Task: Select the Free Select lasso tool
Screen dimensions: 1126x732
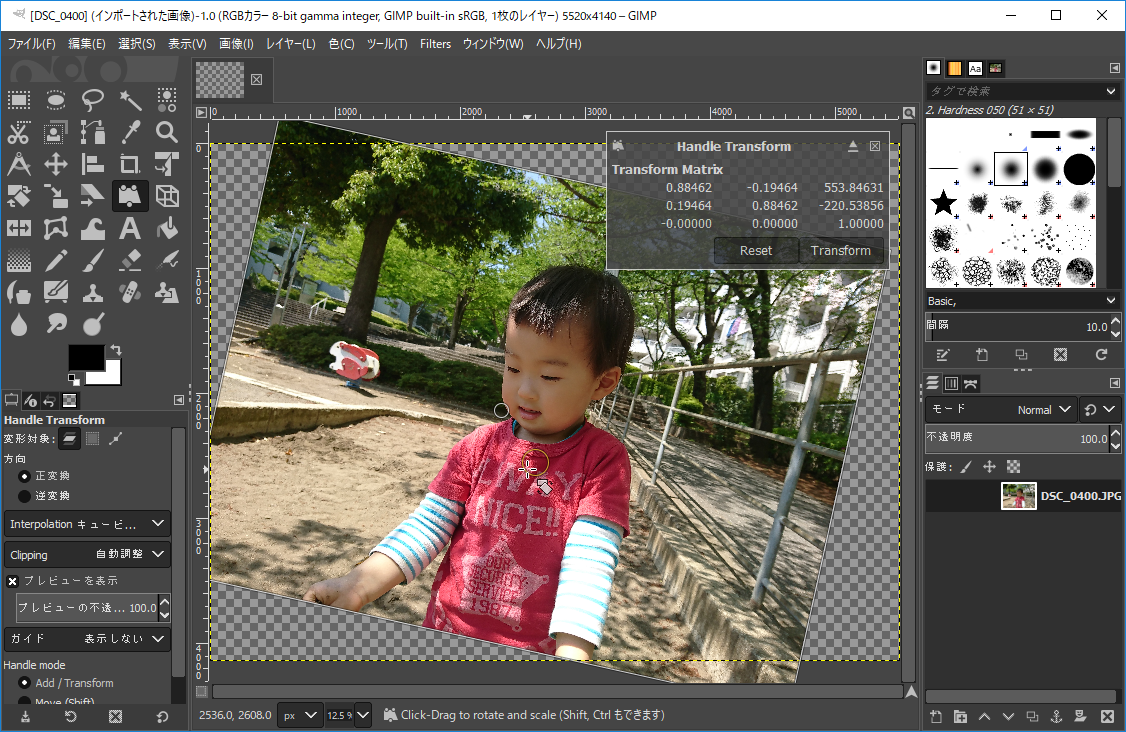Action: (x=93, y=100)
